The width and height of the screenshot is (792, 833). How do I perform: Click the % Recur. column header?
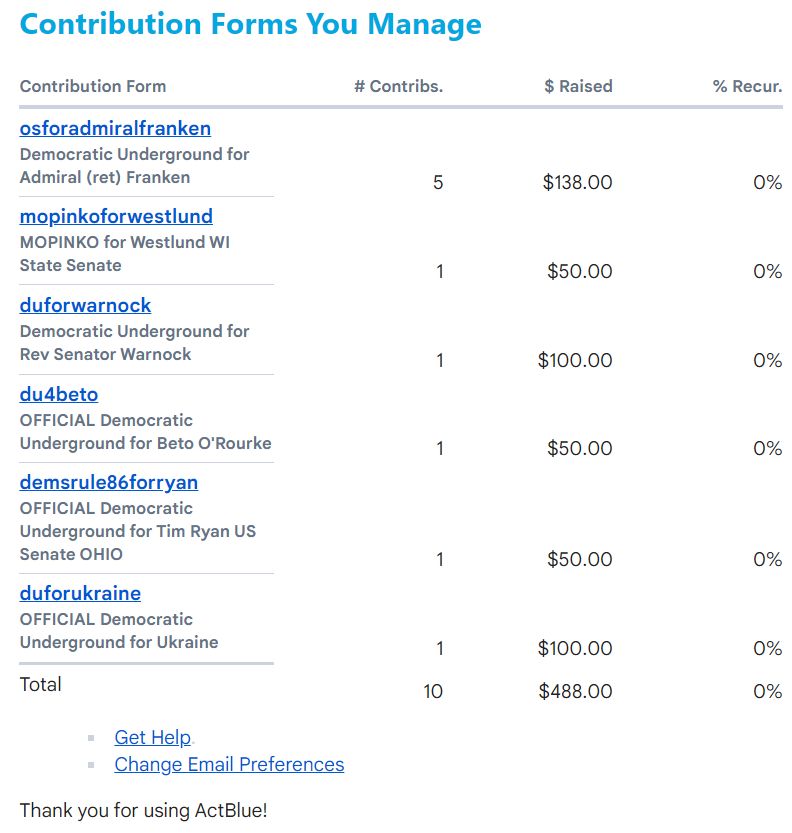[747, 86]
